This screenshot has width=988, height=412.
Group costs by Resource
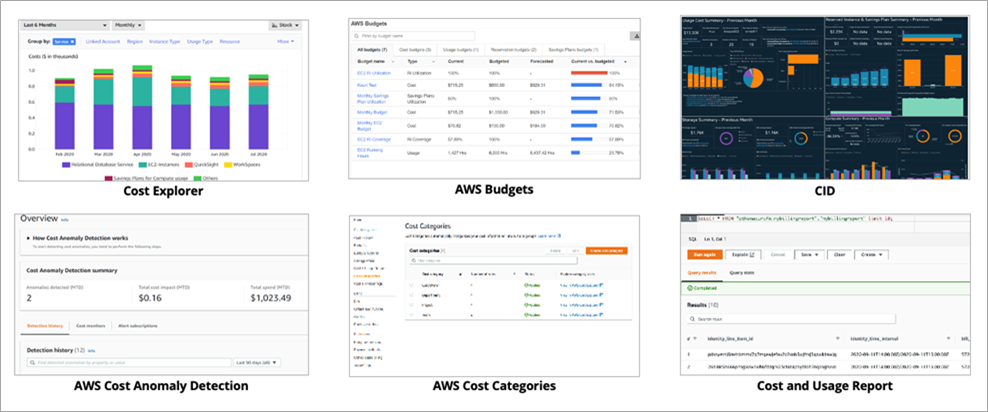229,42
